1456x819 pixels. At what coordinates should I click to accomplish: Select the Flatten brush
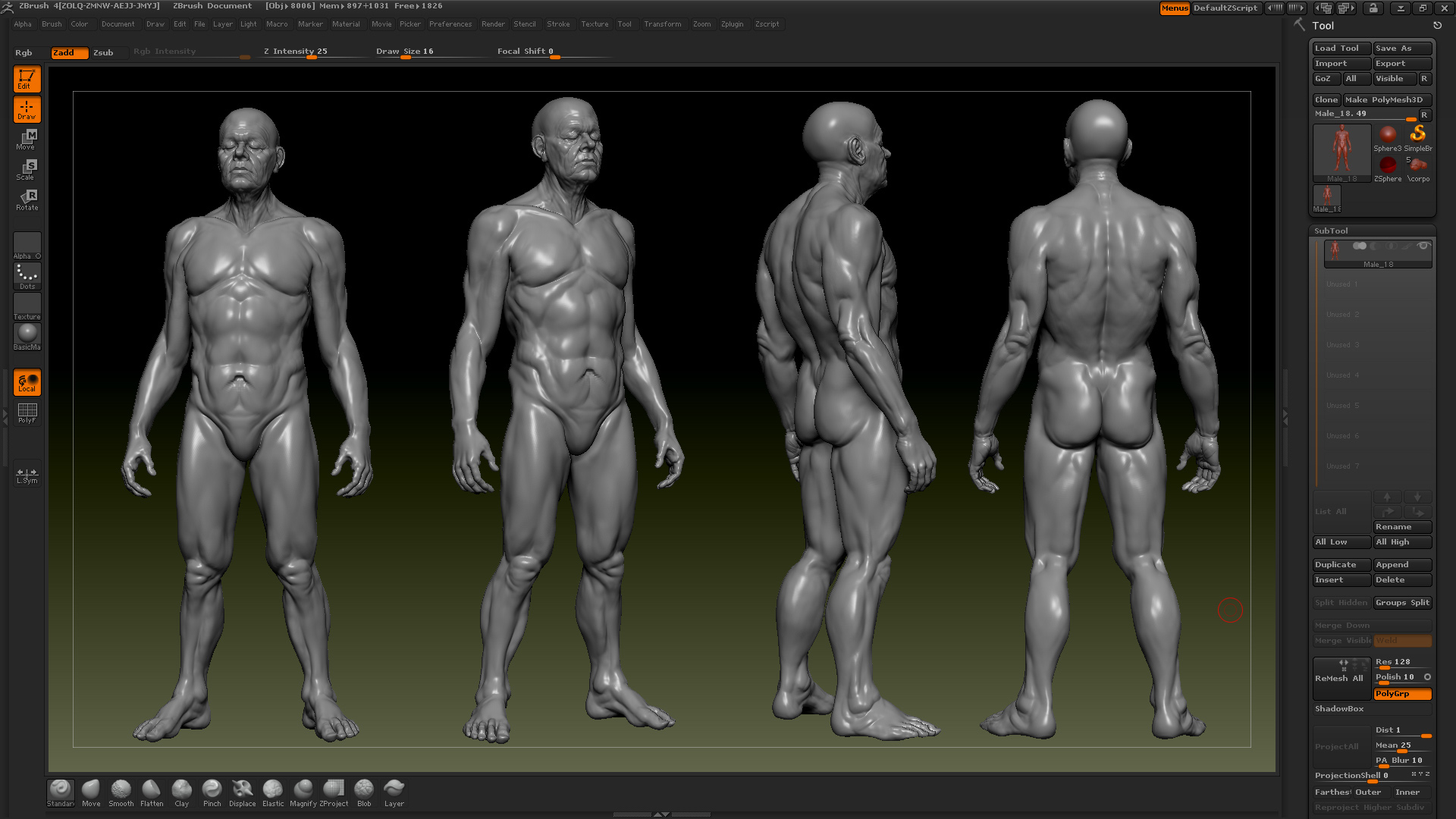tap(152, 792)
